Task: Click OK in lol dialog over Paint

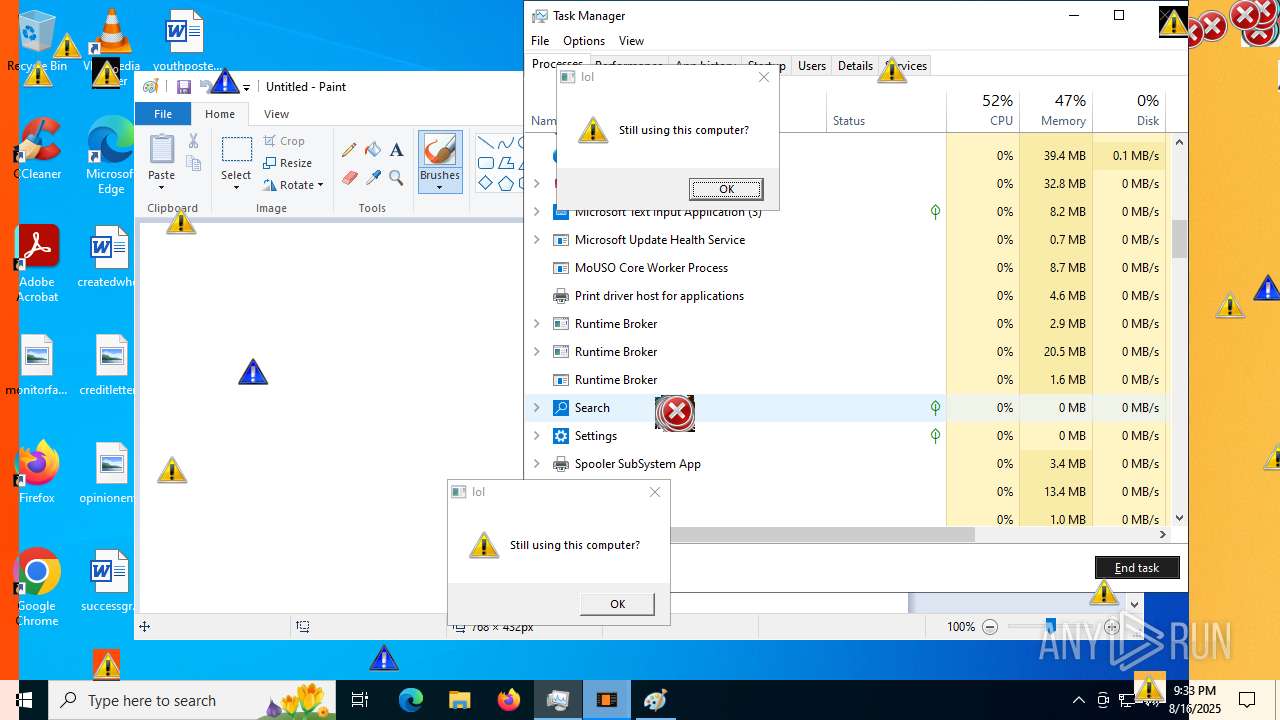Action: pyautogui.click(x=617, y=604)
